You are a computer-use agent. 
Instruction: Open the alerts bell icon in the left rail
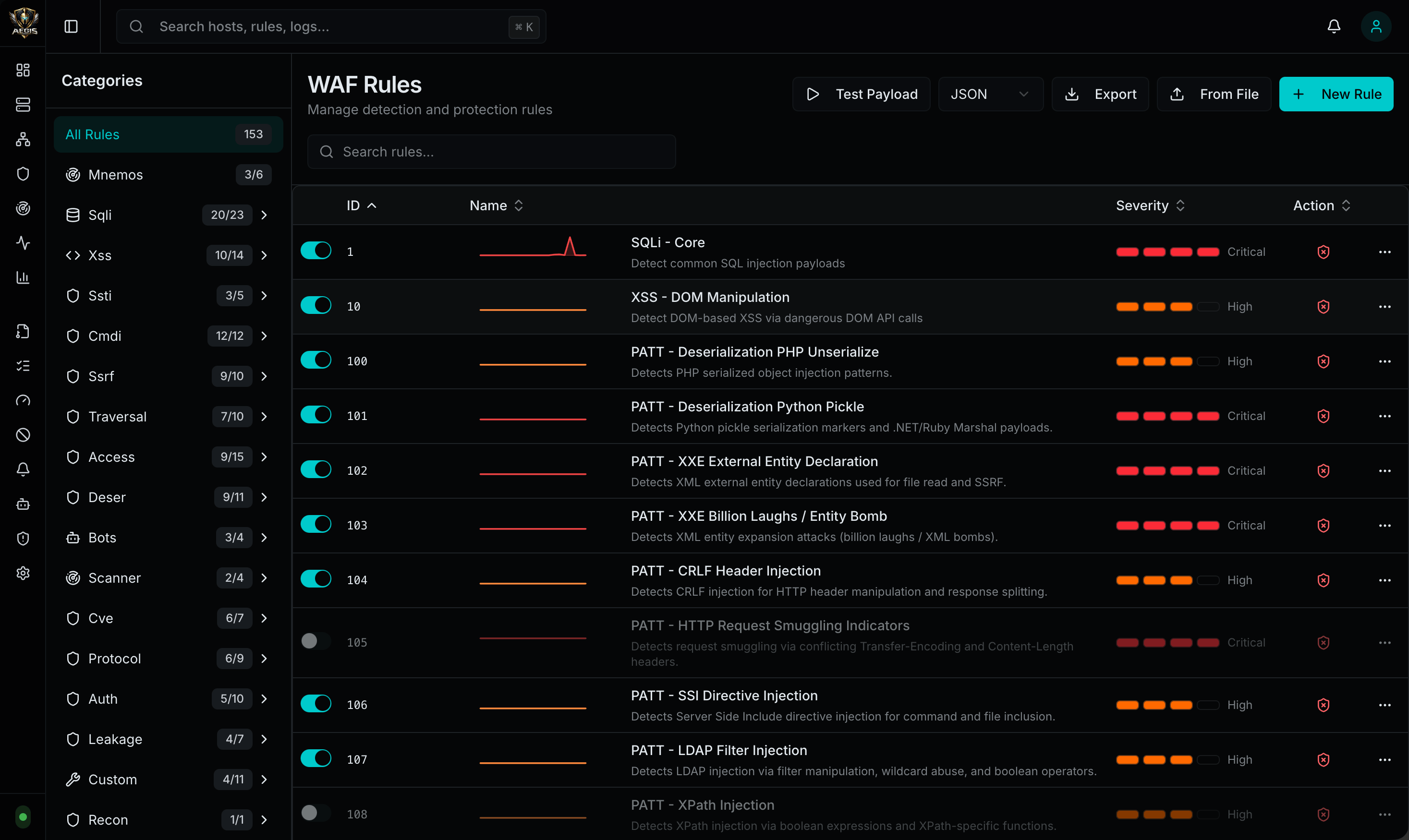point(23,469)
